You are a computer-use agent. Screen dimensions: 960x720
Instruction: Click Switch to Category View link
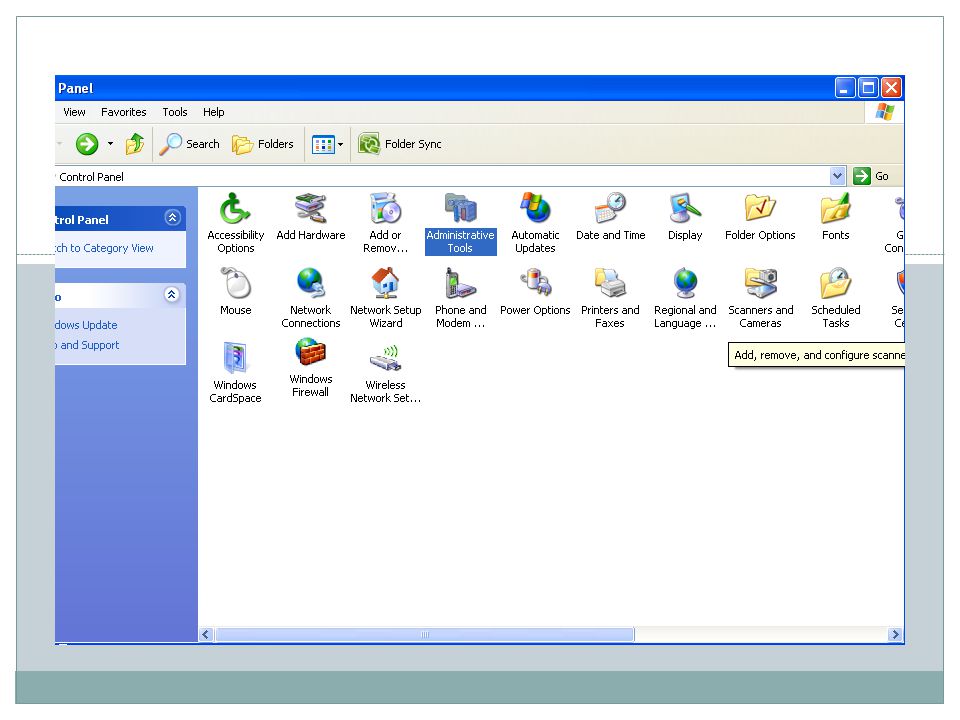[x=104, y=248]
